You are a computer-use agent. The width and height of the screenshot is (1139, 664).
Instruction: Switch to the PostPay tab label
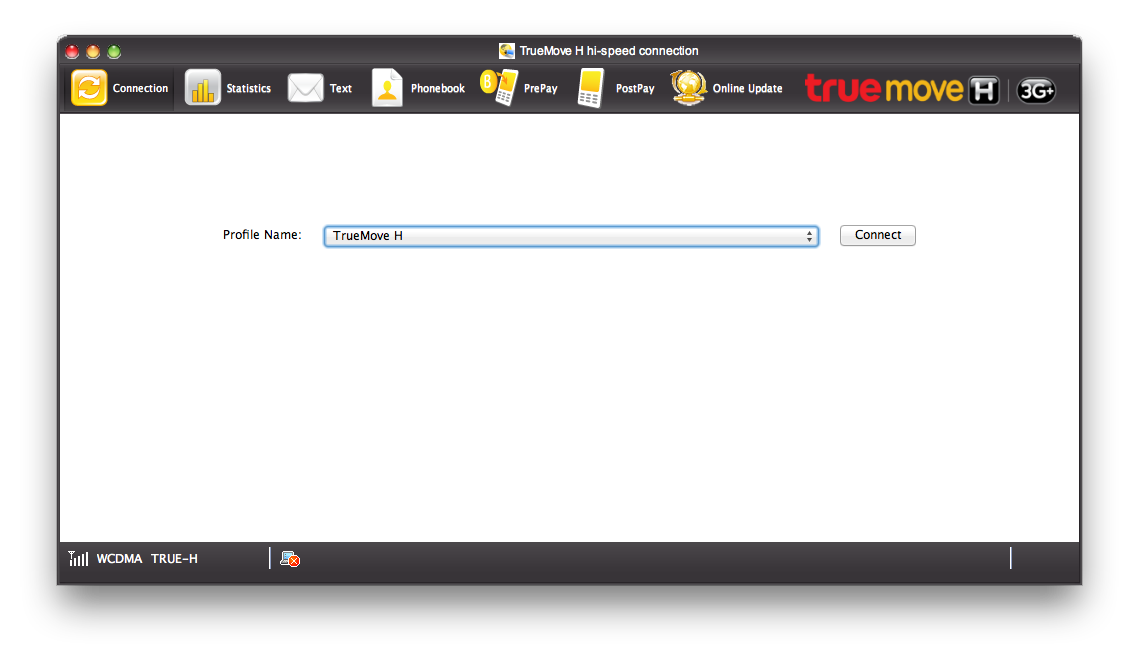[635, 89]
